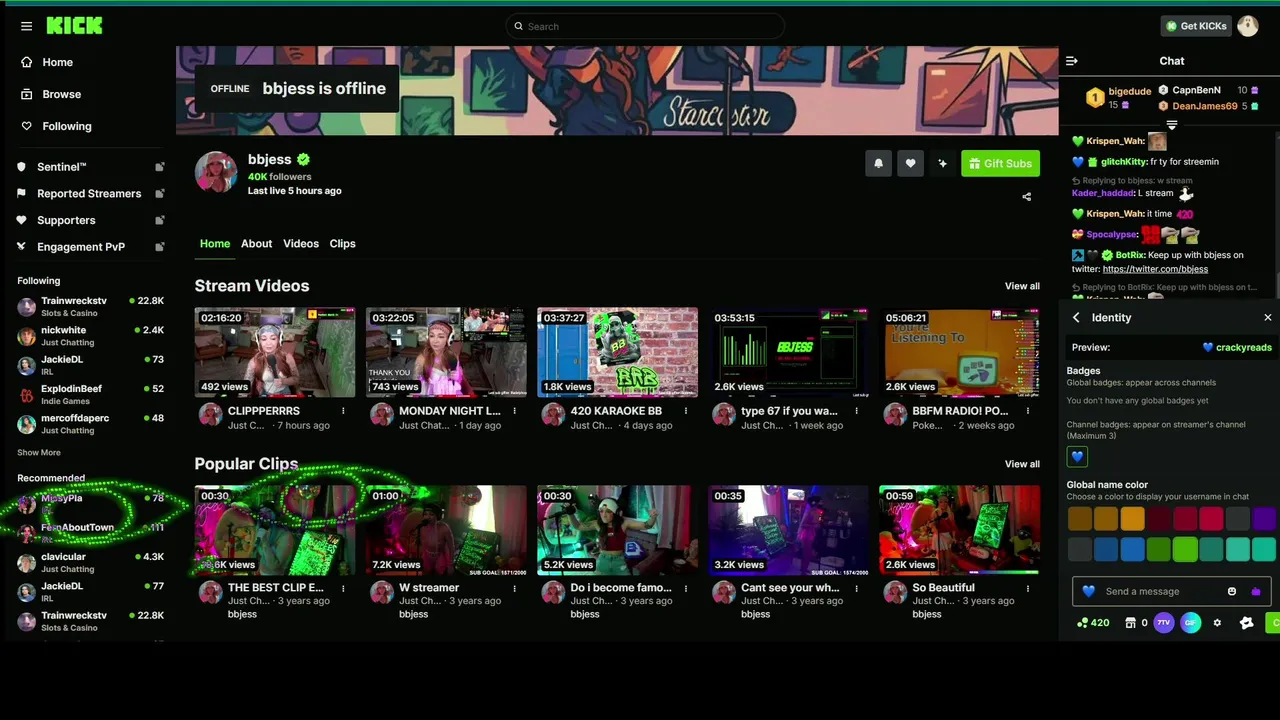Open the shop icon showing 0
The width and height of the screenshot is (1280, 720).
click(1130, 623)
